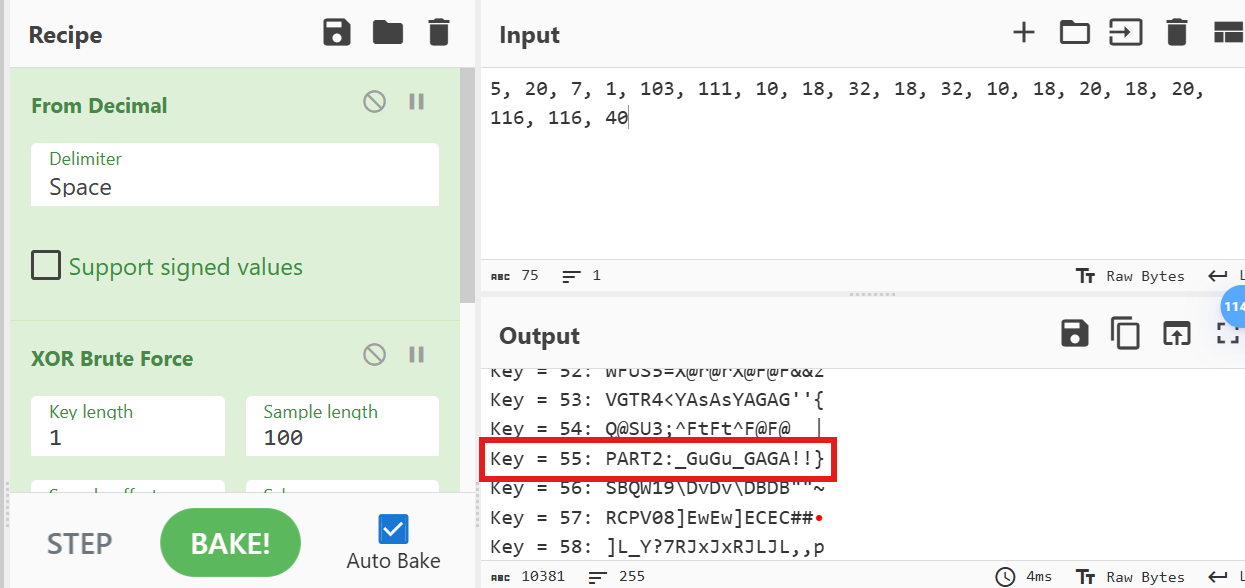
Task: Copy the raw output to clipboard
Action: (1126, 334)
